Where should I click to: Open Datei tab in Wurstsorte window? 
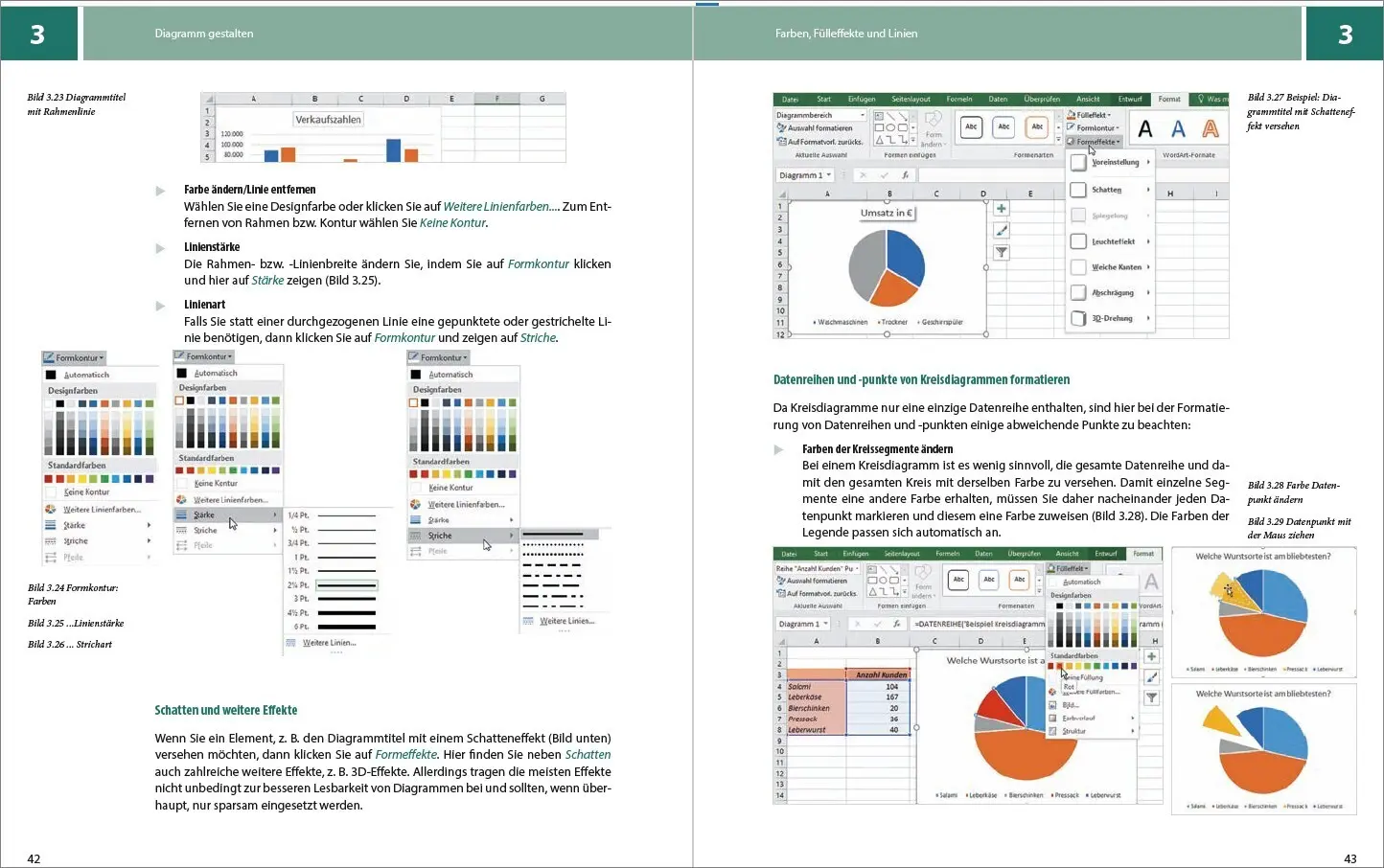789,554
